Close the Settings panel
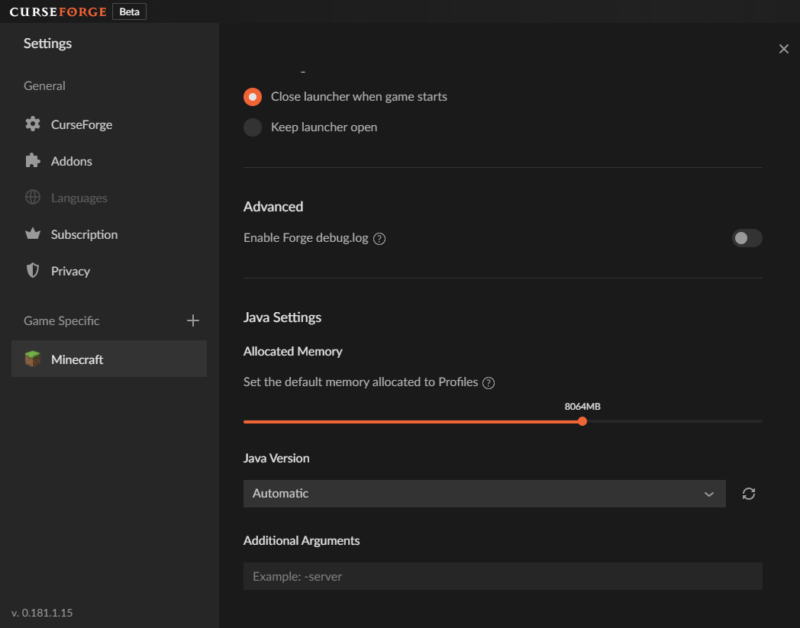 (x=784, y=49)
